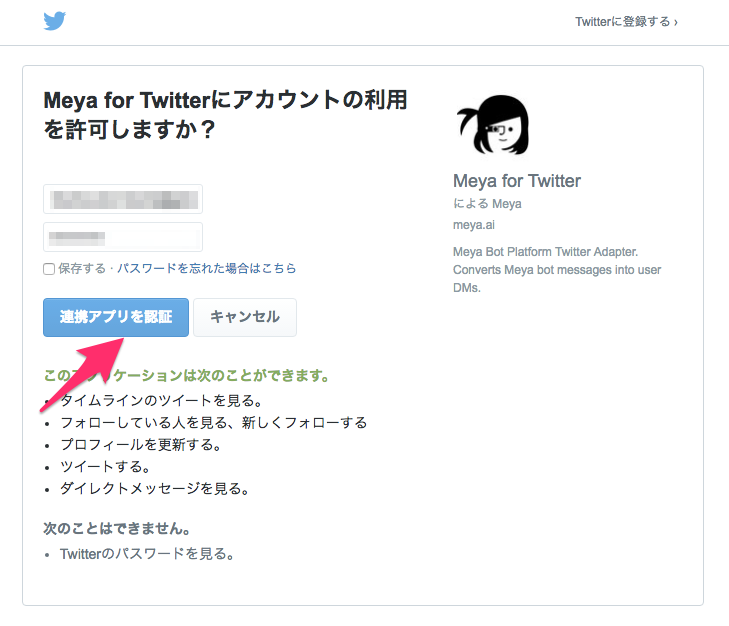The height and width of the screenshot is (626, 729).
Task: Click the blurred username input field
Action: click(123, 199)
